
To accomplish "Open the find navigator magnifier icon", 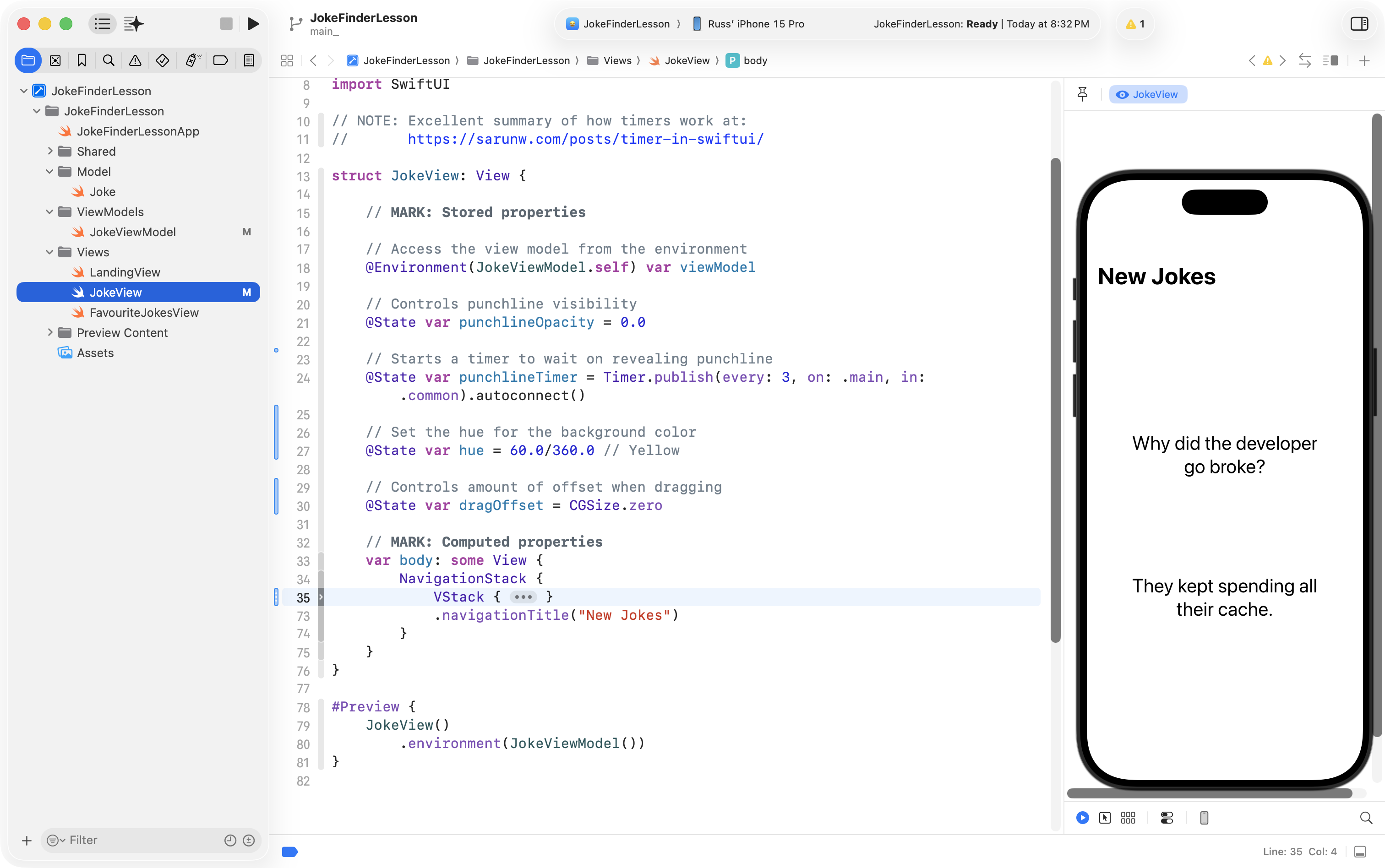I will [109, 60].
